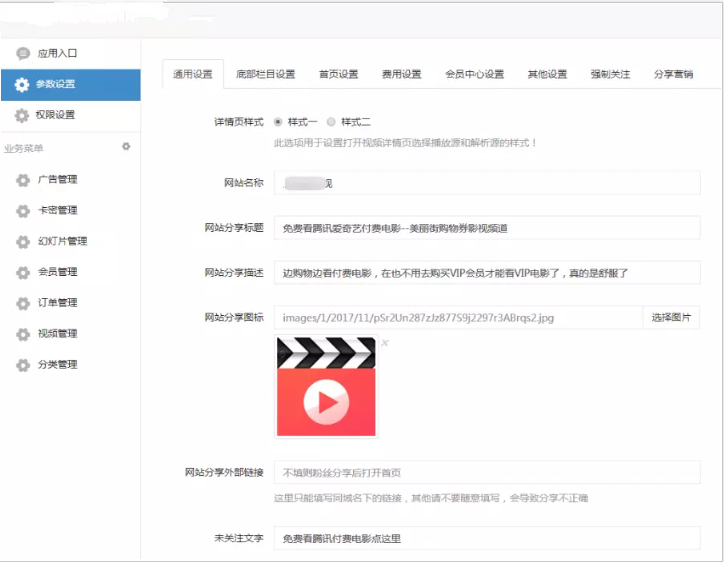Click the 业务菜单 section header text

[x=24, y=149]
